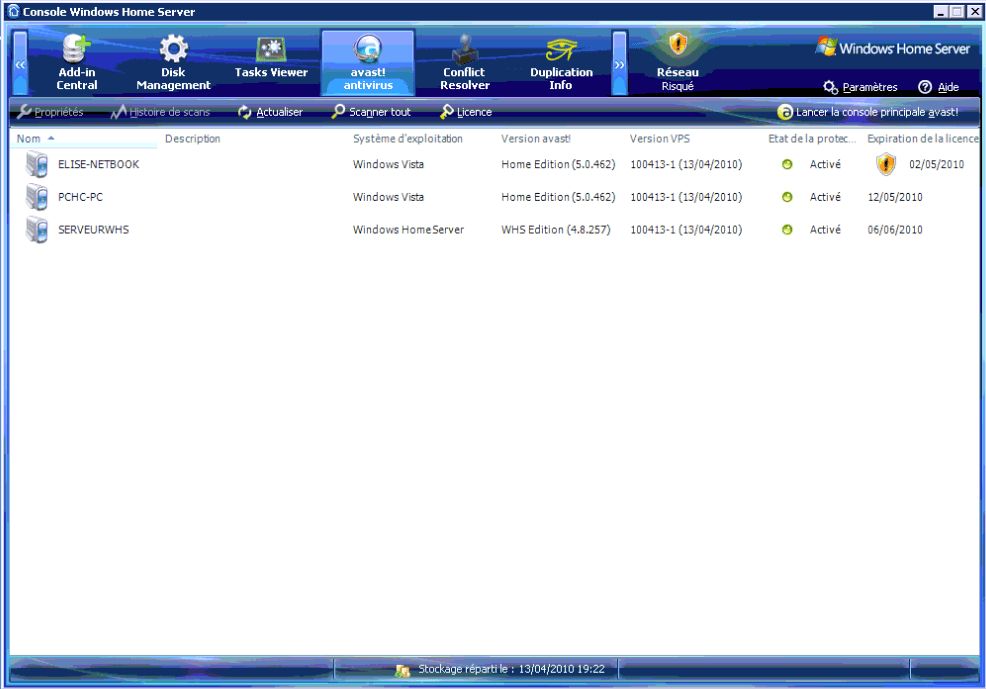Click Windows Home Server OS cell
The height and width of the screenshot is (689, 986).
408,230
